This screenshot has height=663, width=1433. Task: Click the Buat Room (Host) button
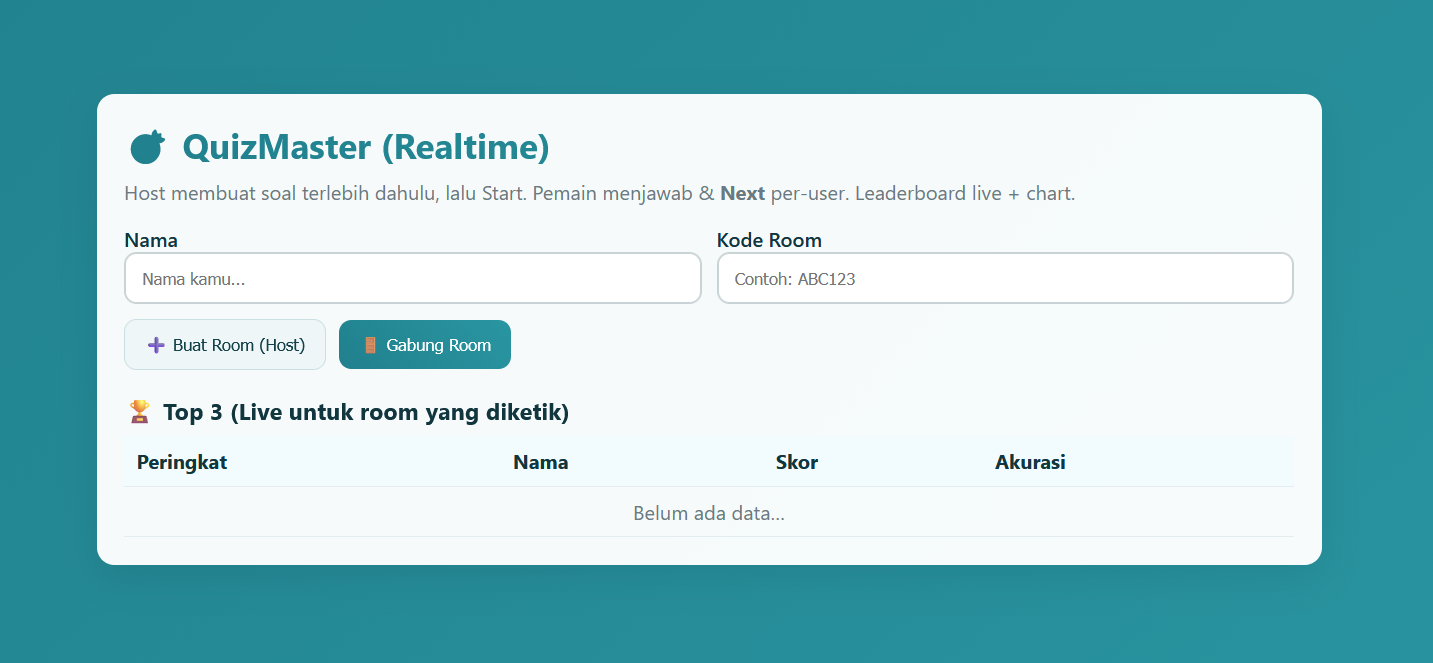coord(225,344)
